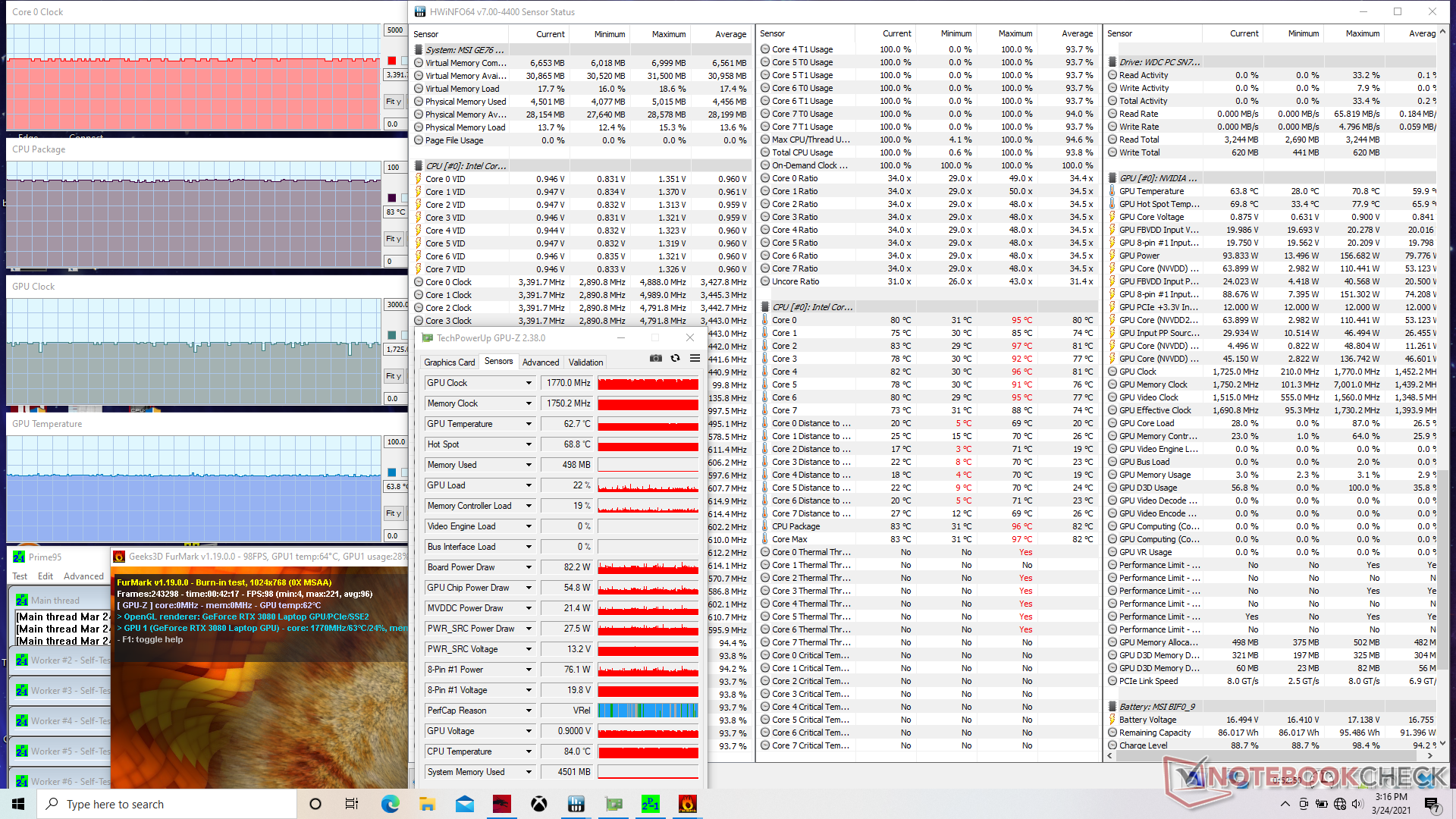This screenshot has width=1456, height=819.
Task: Open the Windows Start menu
Action: tap(17, 804)
